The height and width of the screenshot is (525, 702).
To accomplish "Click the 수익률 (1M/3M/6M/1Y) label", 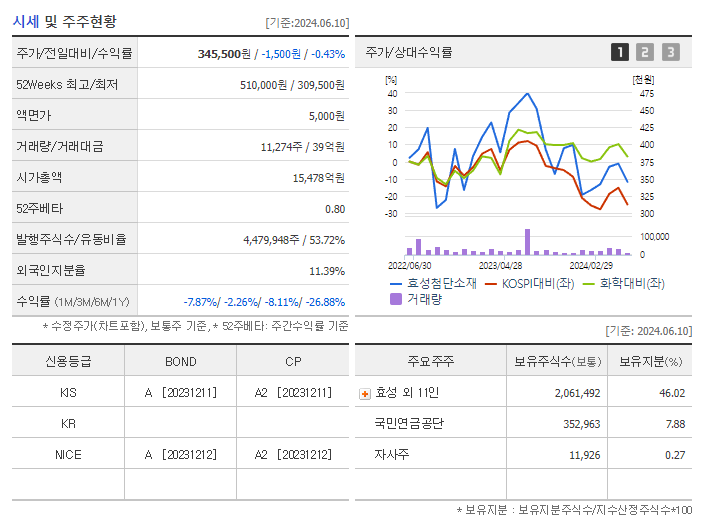I will [x=73, y=302].
